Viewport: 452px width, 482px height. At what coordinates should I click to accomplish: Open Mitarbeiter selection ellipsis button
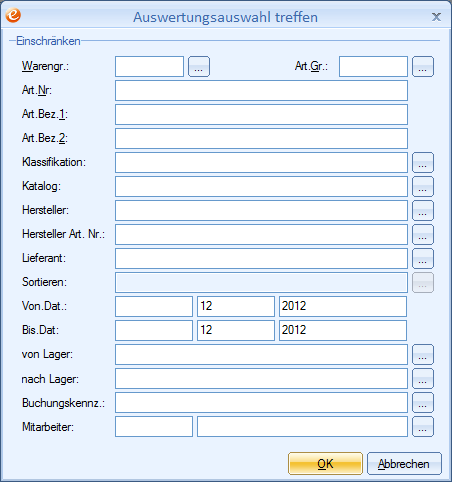423,426
